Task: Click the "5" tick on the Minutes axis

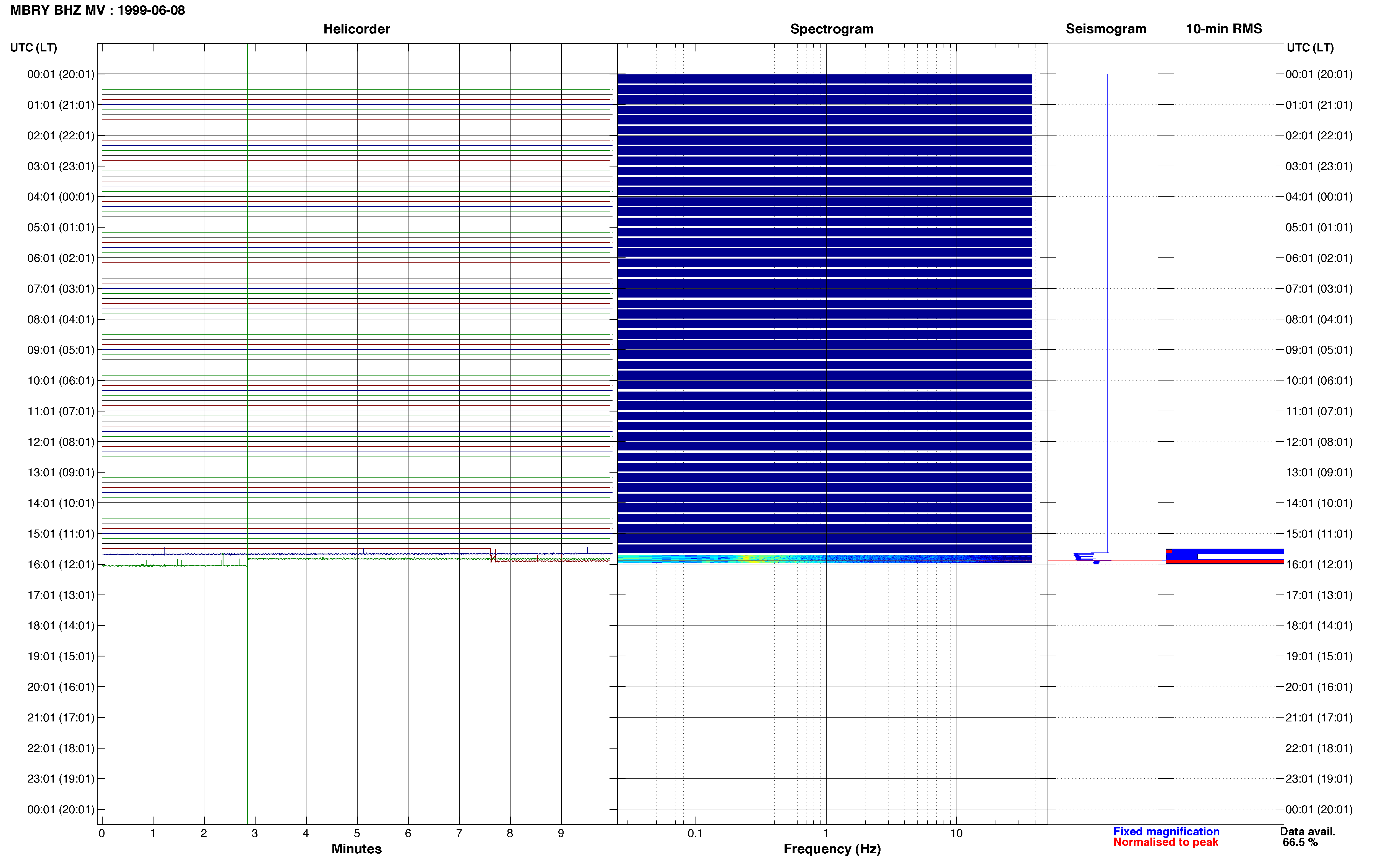Action: (357, 833)
